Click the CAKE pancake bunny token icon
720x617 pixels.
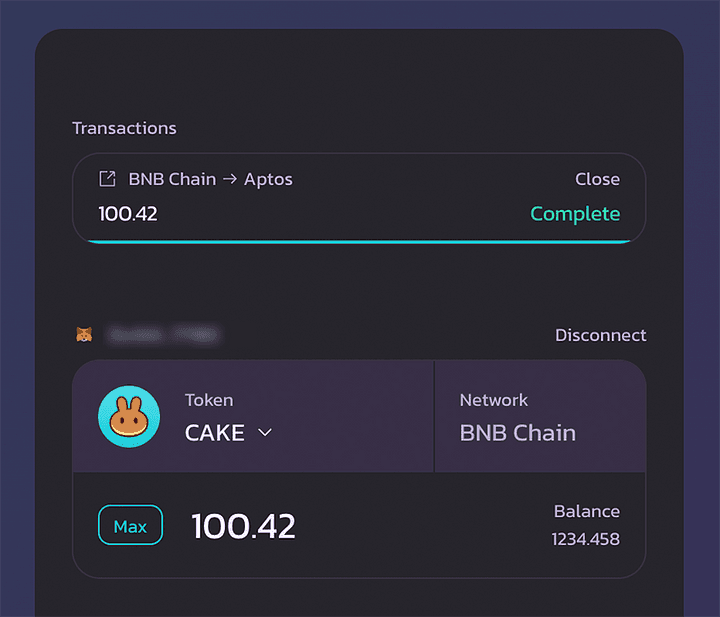coord(129,416)
